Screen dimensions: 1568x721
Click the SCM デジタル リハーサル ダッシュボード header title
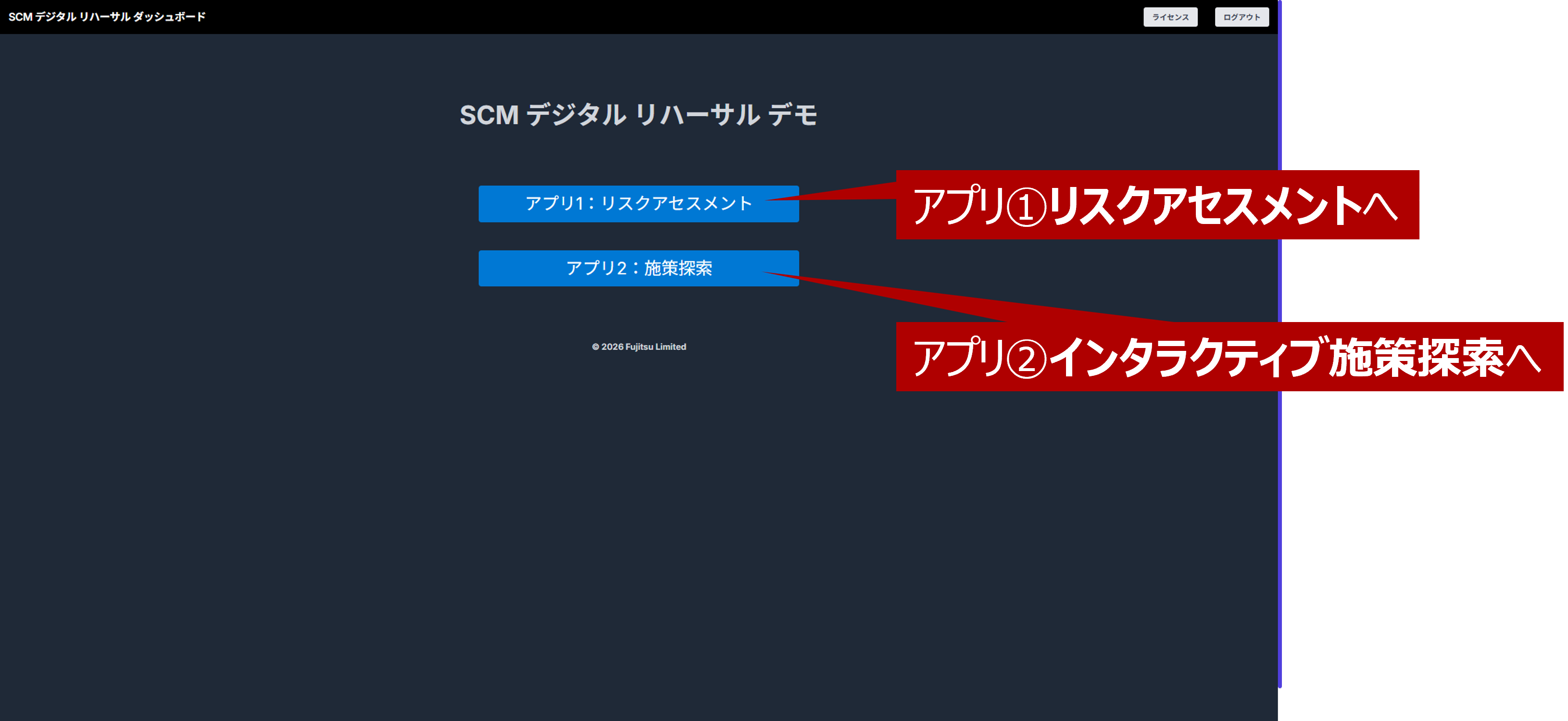107,17
